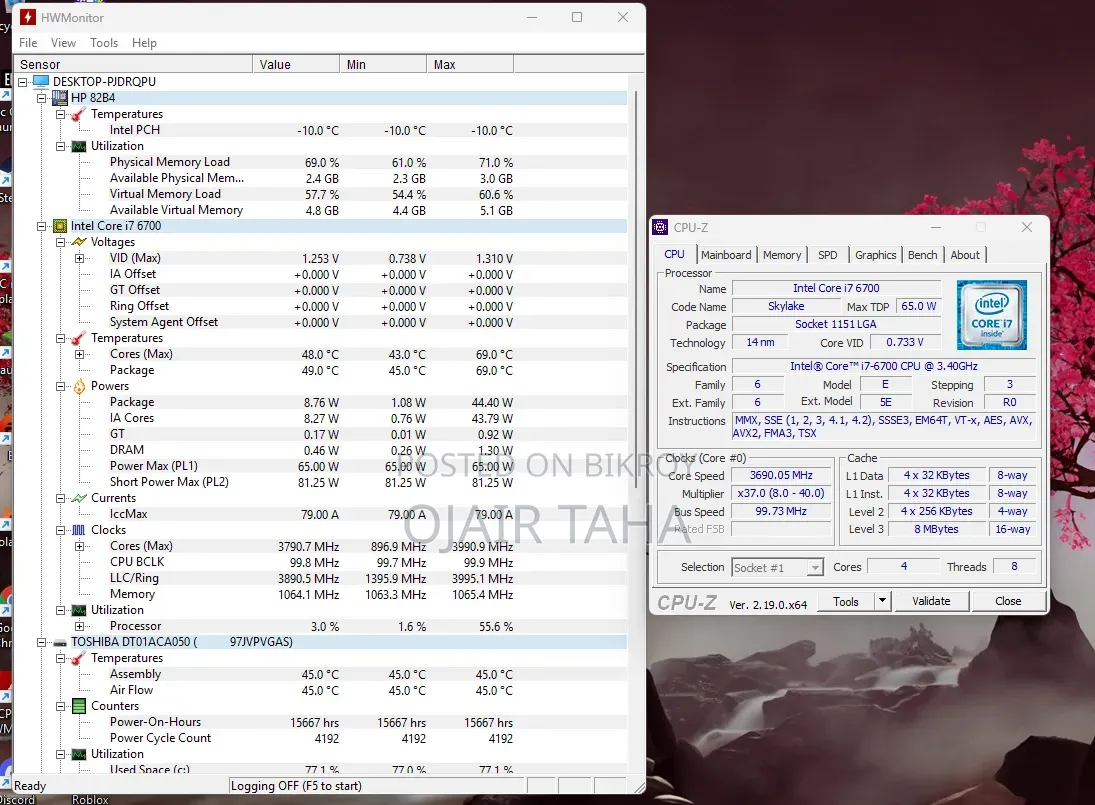Switch to the SPD tab in CPU-Z
Screen dimensions: 1095x805
click(x=828, y=255)
